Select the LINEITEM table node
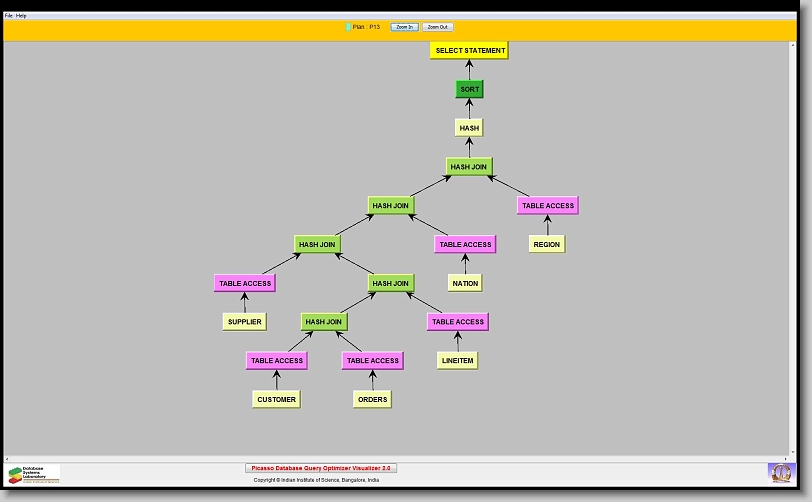812x502 pixels. (x=457, y=360)
